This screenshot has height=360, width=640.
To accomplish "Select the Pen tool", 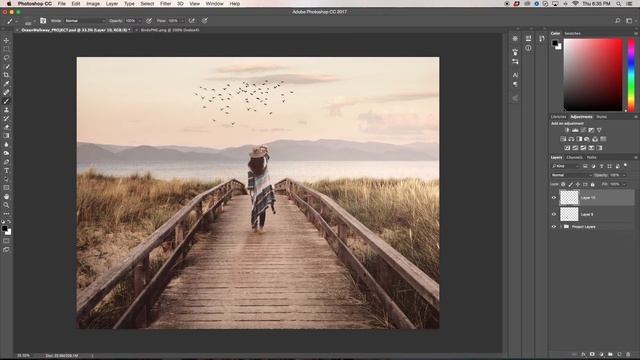I will [x=6, y=162].
